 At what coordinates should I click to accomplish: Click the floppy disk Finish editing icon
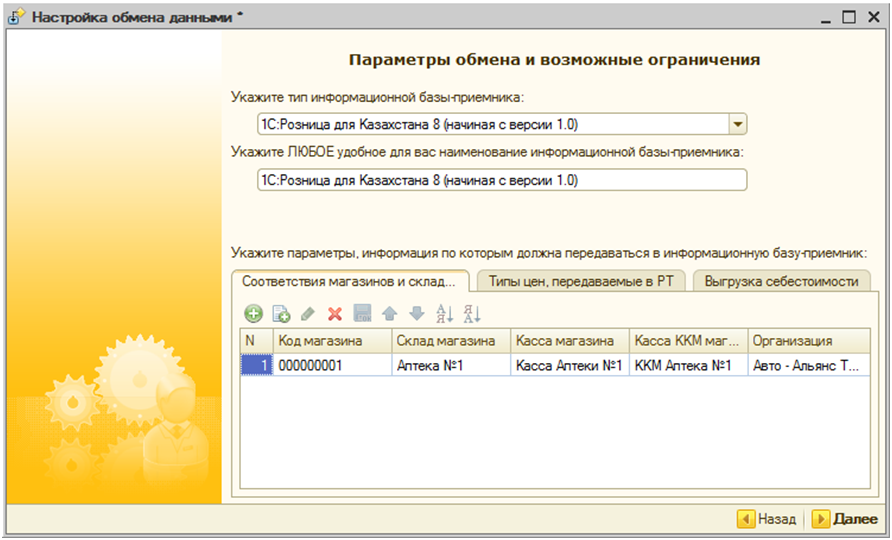pyautogui.click(x=362, y=314)
